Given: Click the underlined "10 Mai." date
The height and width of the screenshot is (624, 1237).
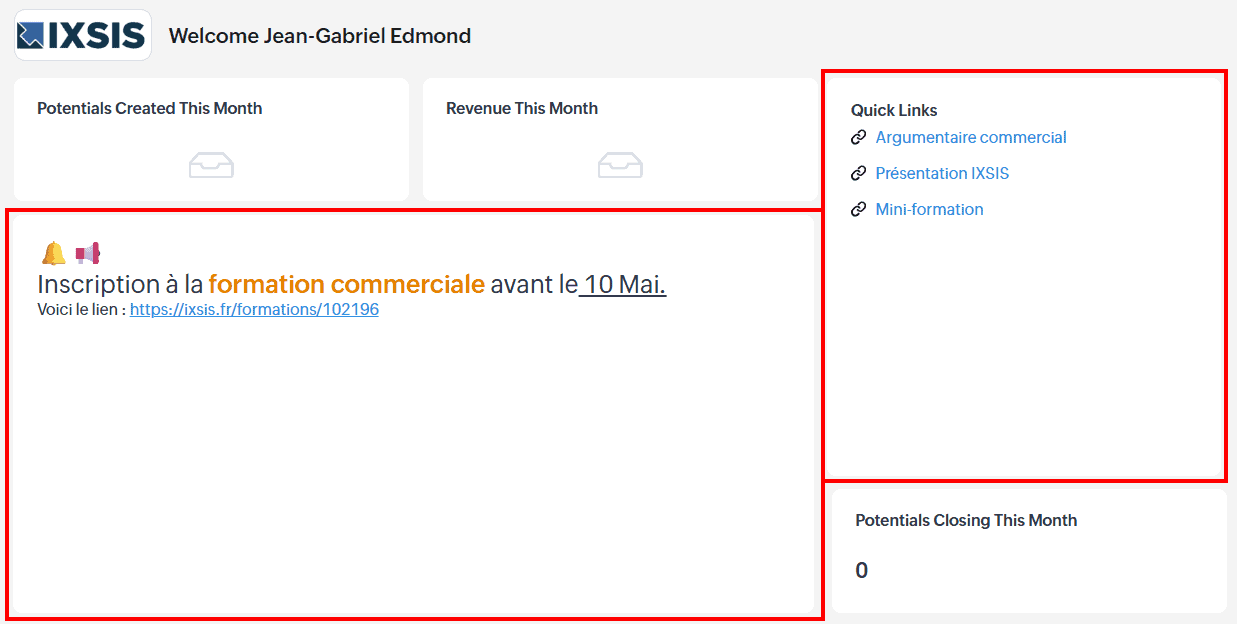Looking at the screenshot, I should pyautogui.click(x=624, y=285).
